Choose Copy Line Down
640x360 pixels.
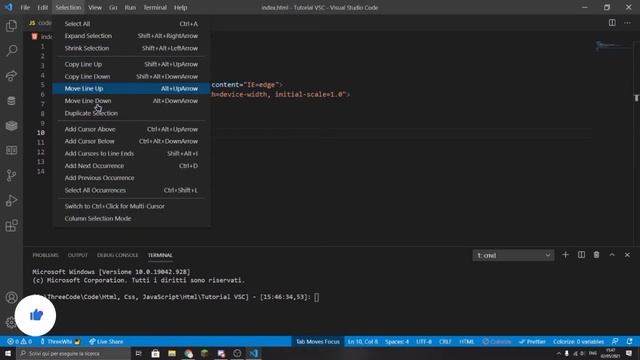click(x=131, y=76)
